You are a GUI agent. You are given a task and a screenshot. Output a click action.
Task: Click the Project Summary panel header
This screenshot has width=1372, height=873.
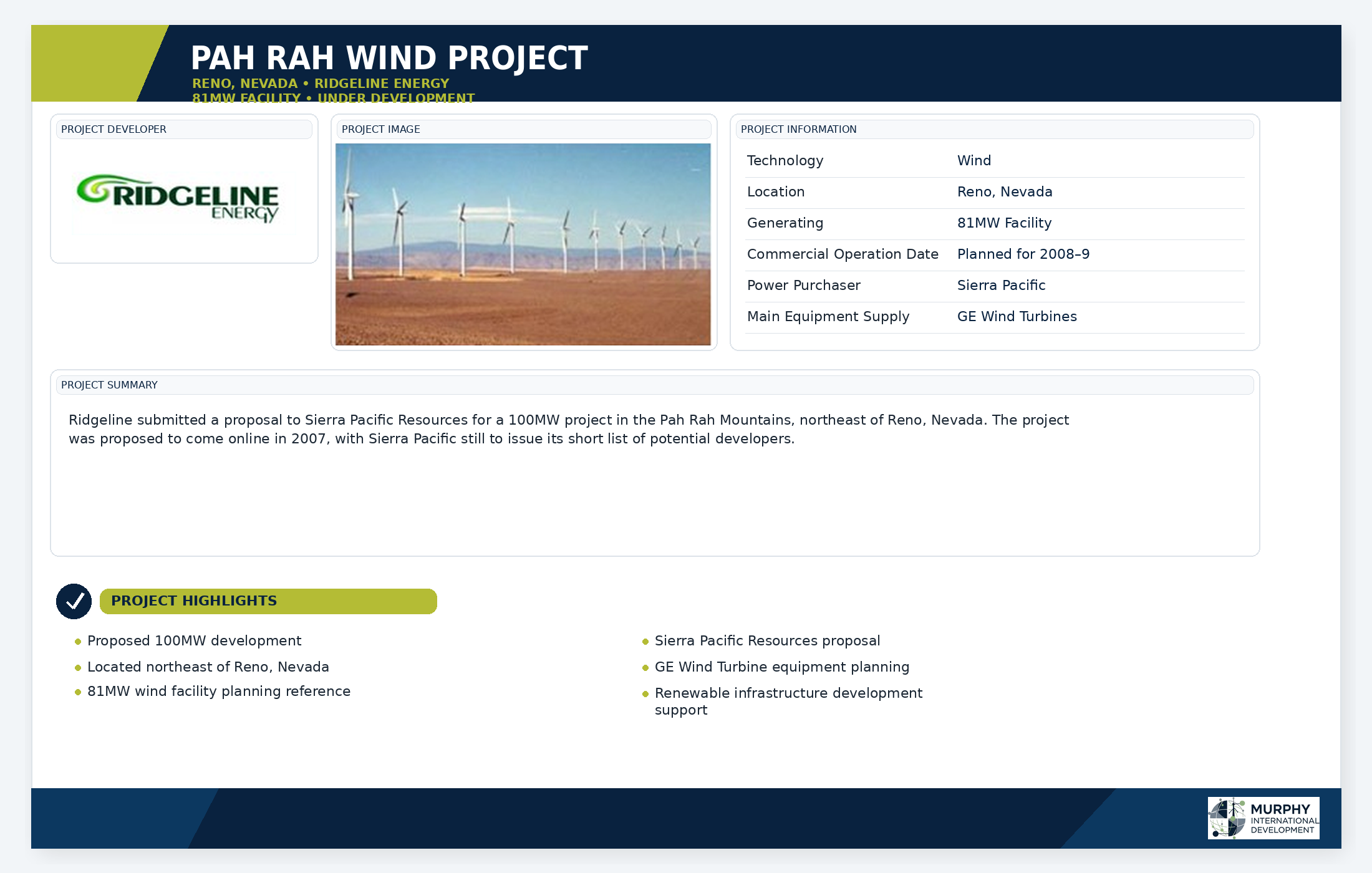655,385
